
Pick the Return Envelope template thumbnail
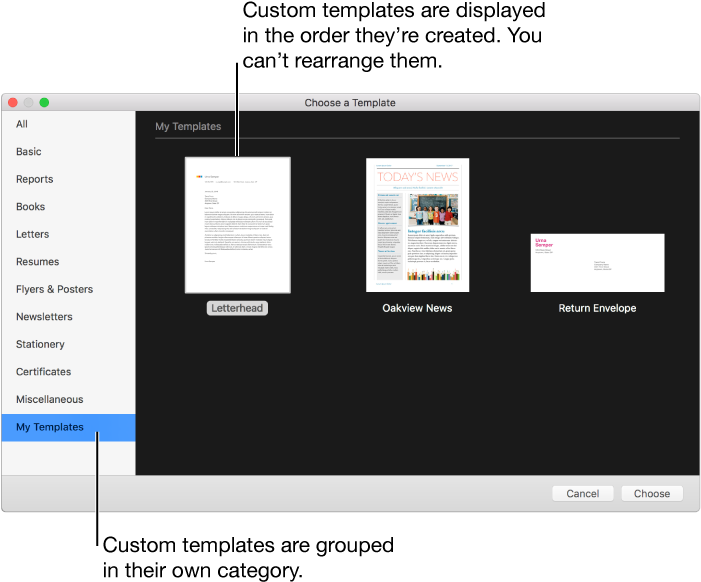(597, 263)
